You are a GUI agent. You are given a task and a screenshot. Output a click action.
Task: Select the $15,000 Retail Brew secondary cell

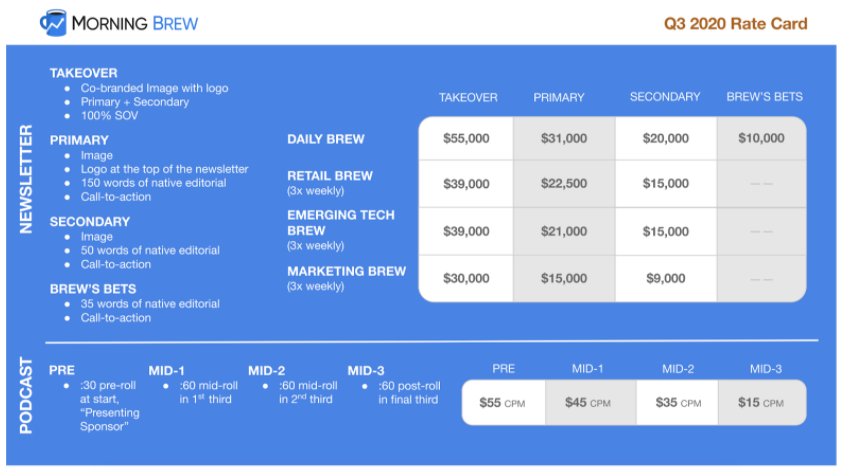click(x=666, y=184)
